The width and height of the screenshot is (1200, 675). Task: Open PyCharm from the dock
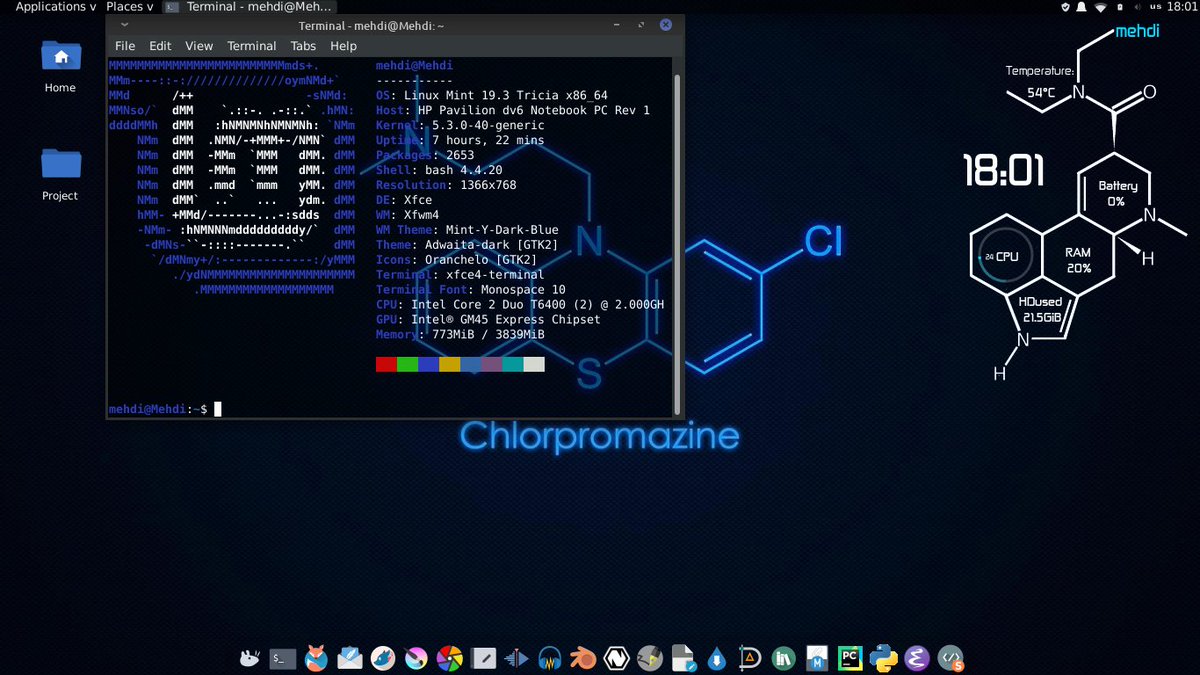pyautogui.click(x=849, y=658)
